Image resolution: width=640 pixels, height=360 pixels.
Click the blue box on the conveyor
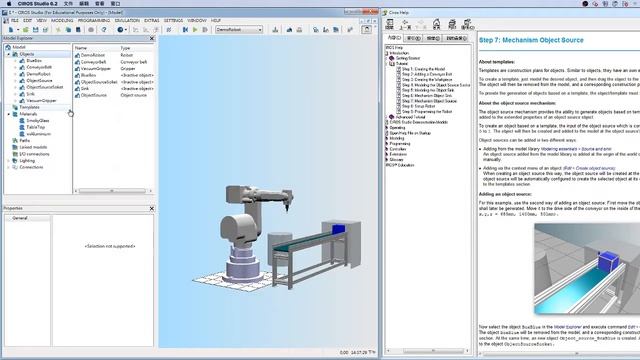click(x=338, y=229)
